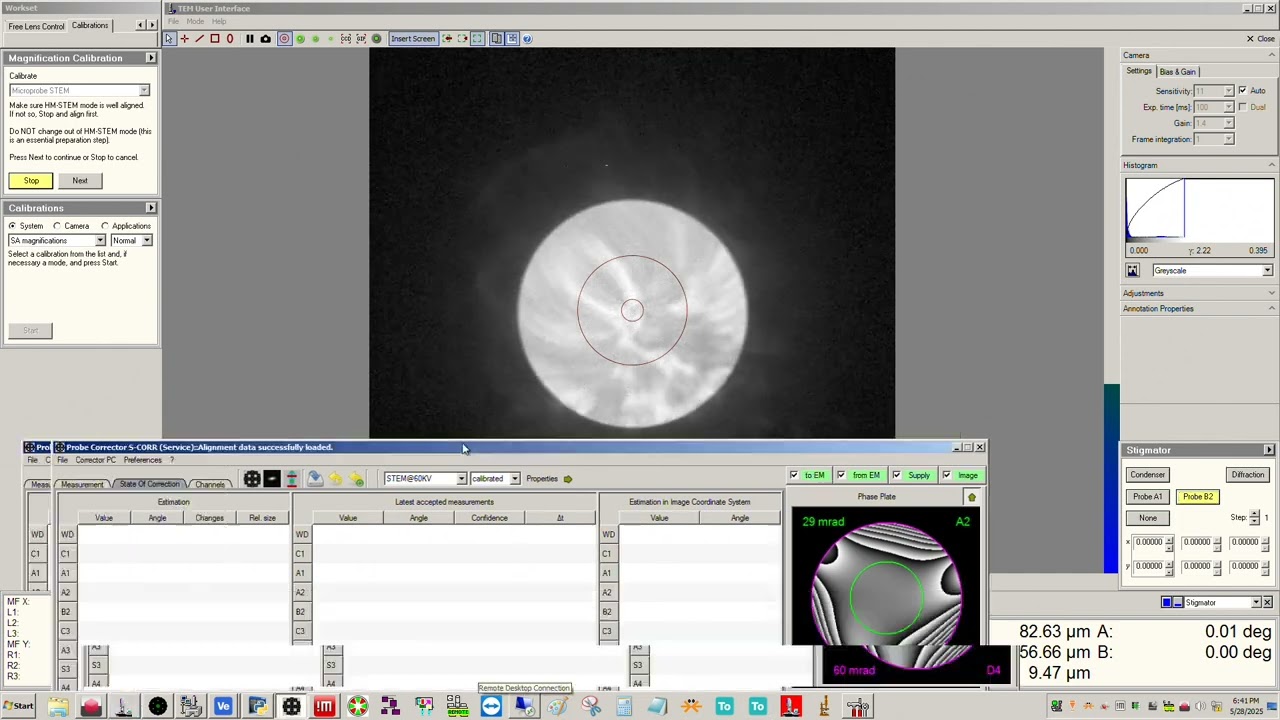
Task: Click the histogram gamma curve display
Action: [x=1199, y=210]
